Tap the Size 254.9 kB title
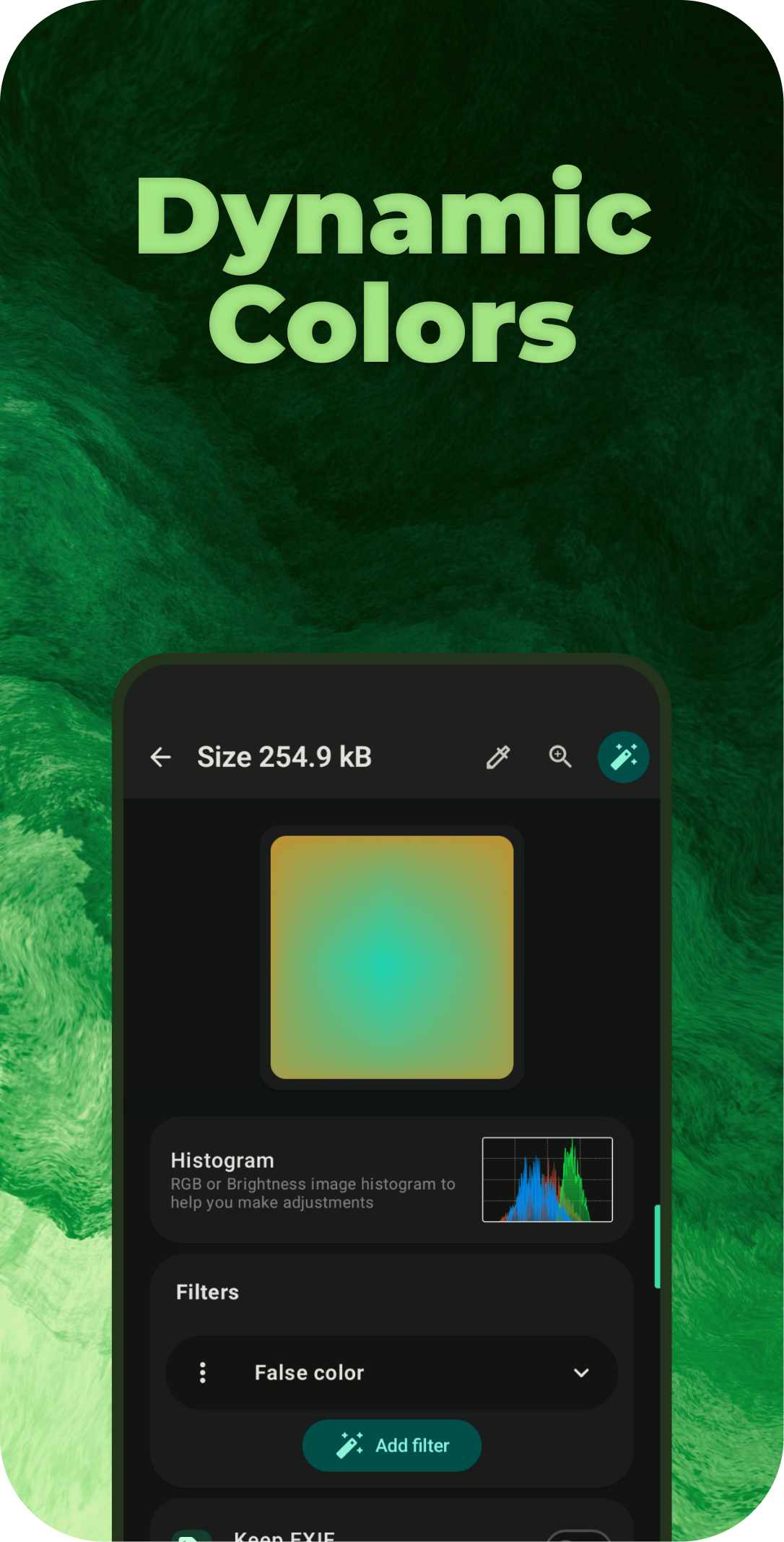Image resolution: width=784 pixels, height=1542 pixels. pyautogui.click(x=284, y=757)
